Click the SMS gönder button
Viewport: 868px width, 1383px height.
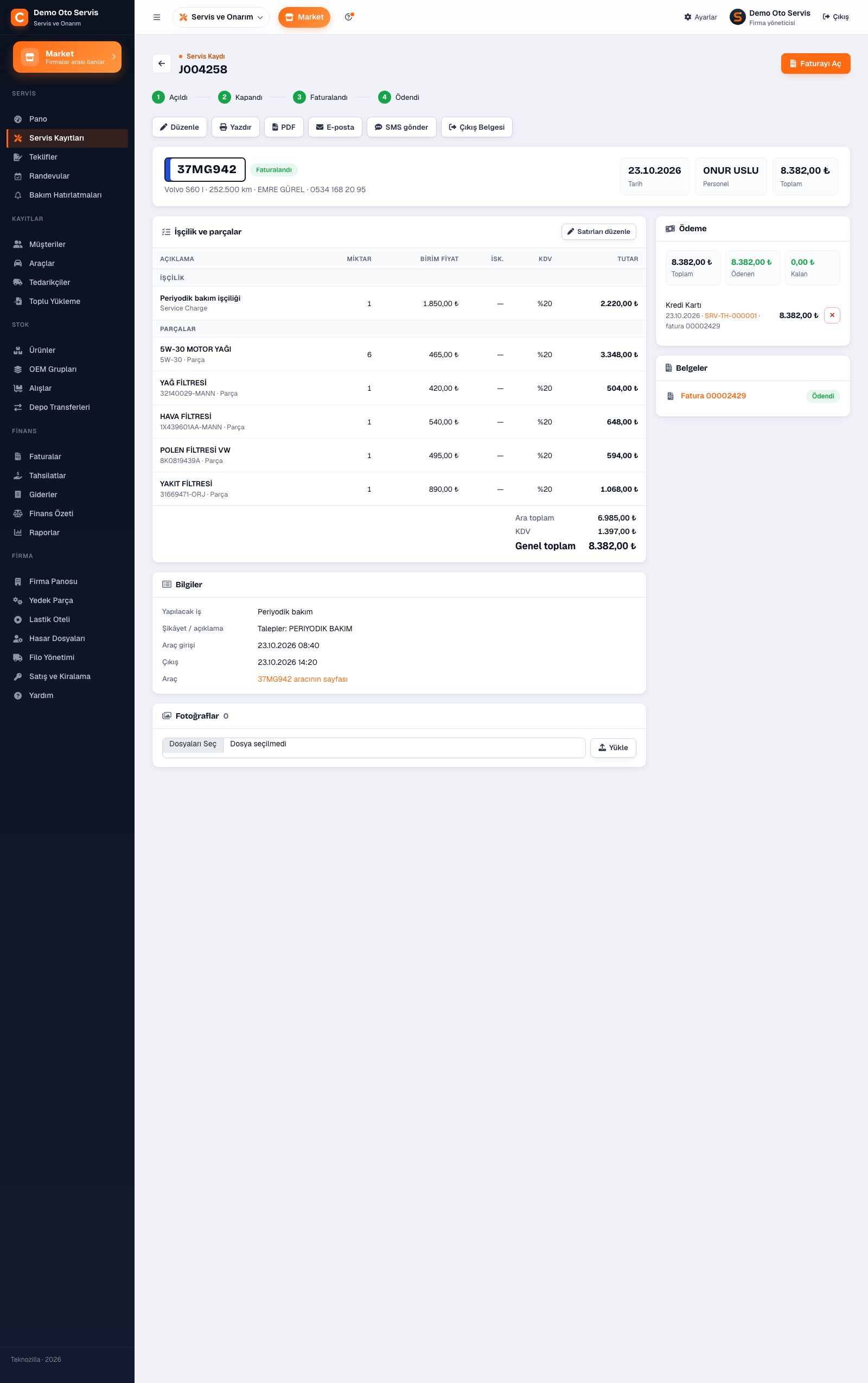point(401,127)
